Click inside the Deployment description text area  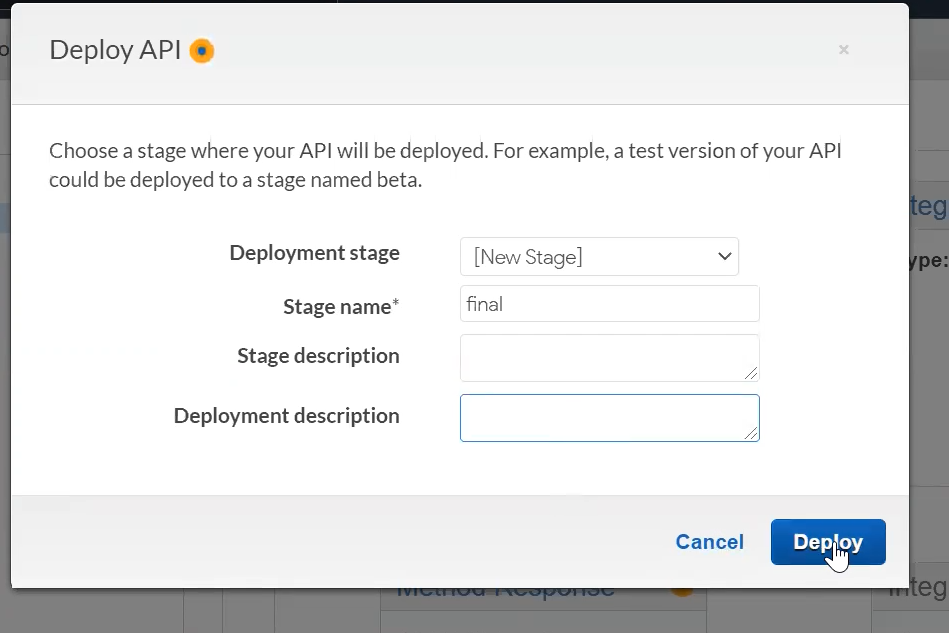coord(609,418)
